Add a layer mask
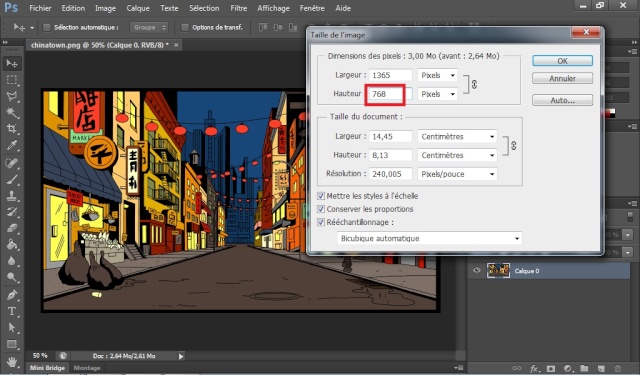 point(551,368)
